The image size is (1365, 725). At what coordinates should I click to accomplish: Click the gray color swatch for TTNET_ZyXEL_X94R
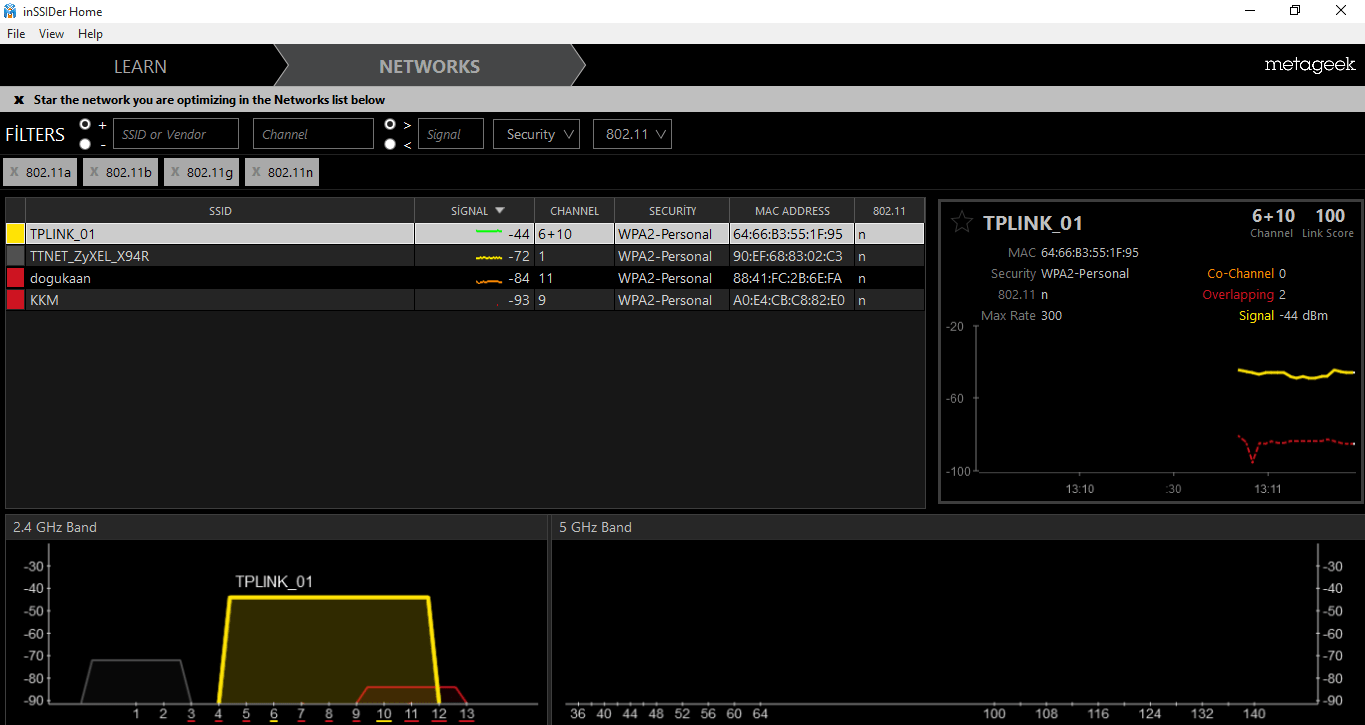pyautogui.click(x=16, y=256)
